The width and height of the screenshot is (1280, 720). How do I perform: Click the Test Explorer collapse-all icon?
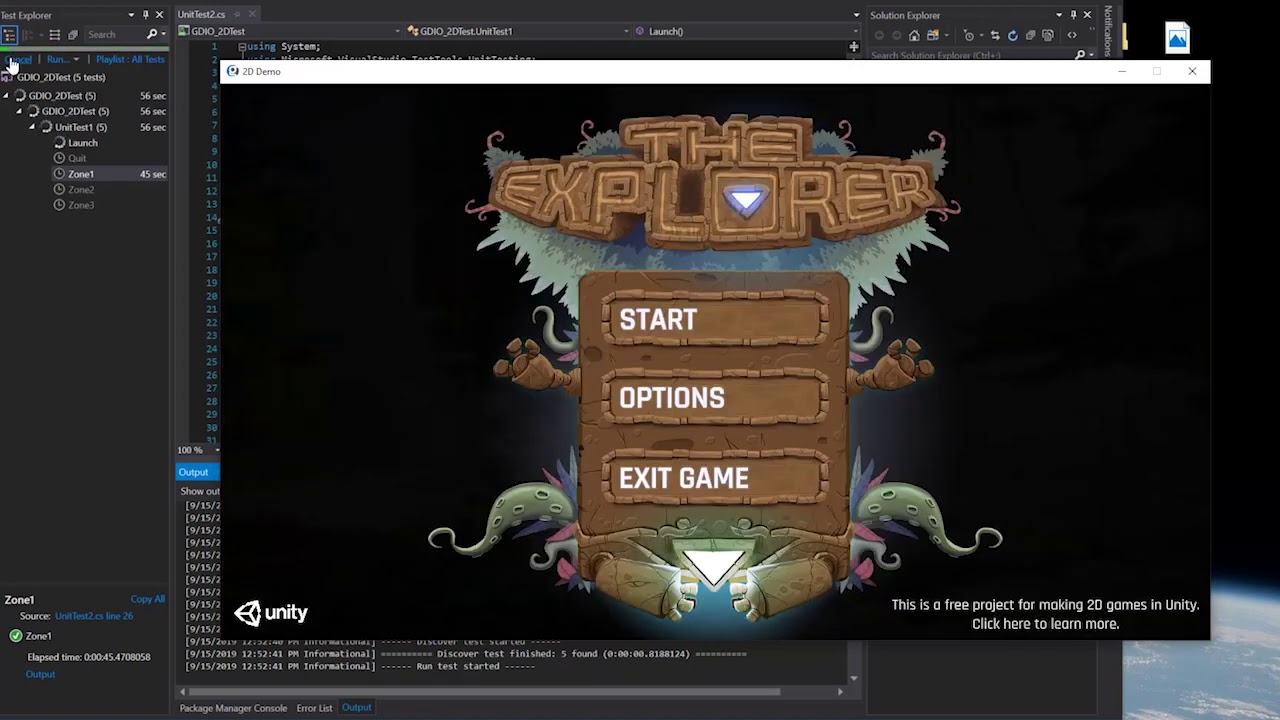pos(73,35)
